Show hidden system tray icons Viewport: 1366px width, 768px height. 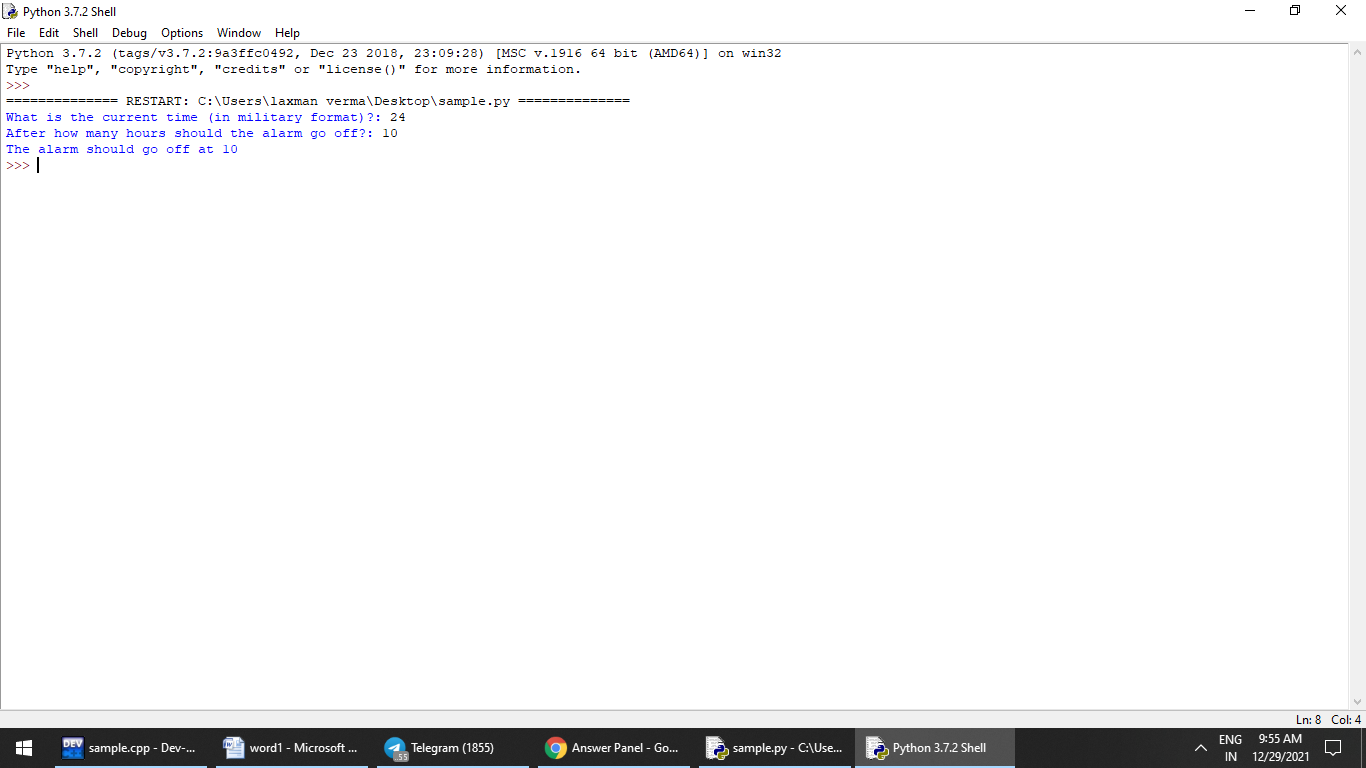tap(1201, 748)
